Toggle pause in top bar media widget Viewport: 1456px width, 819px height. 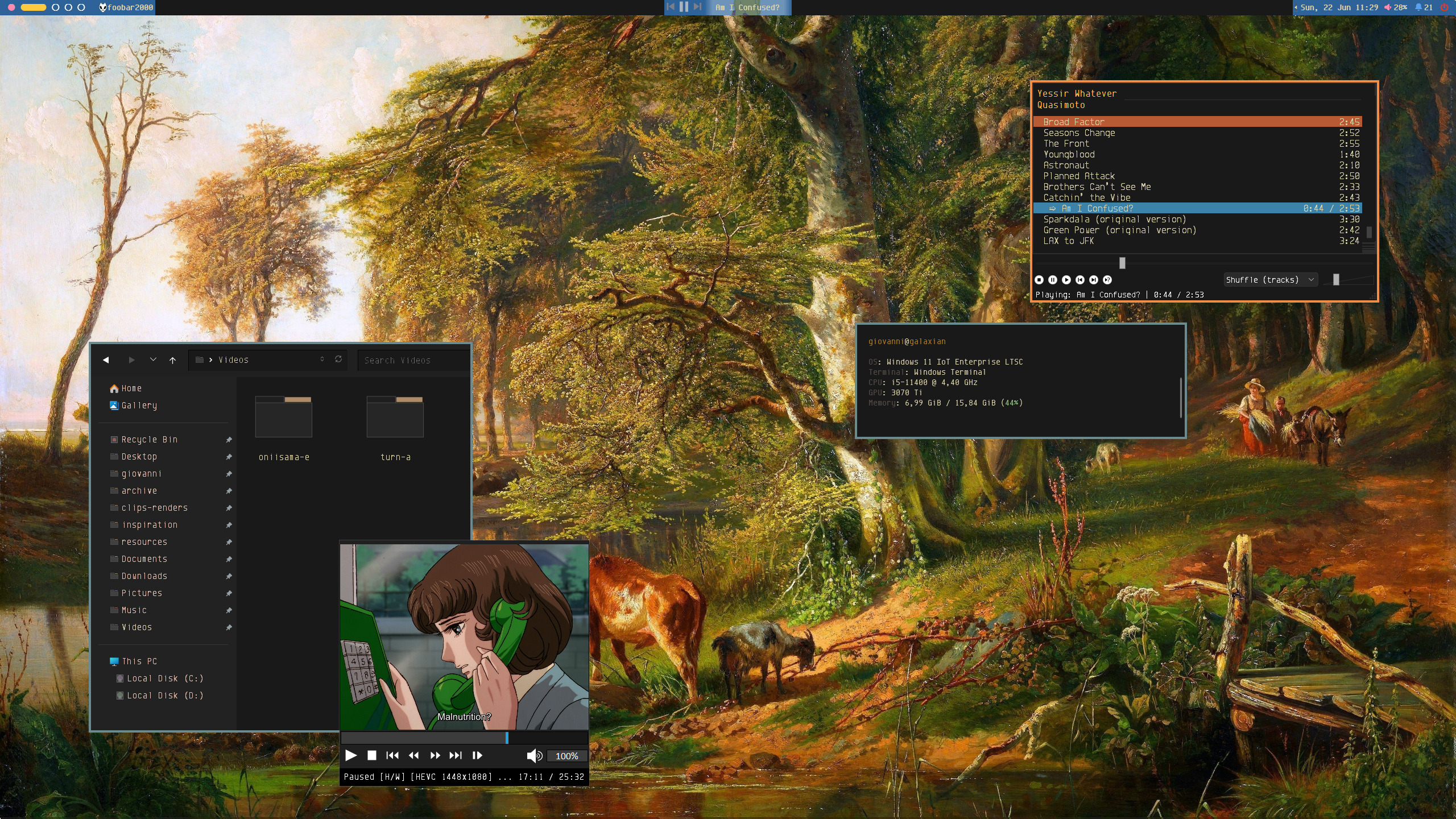click(684, 7)
